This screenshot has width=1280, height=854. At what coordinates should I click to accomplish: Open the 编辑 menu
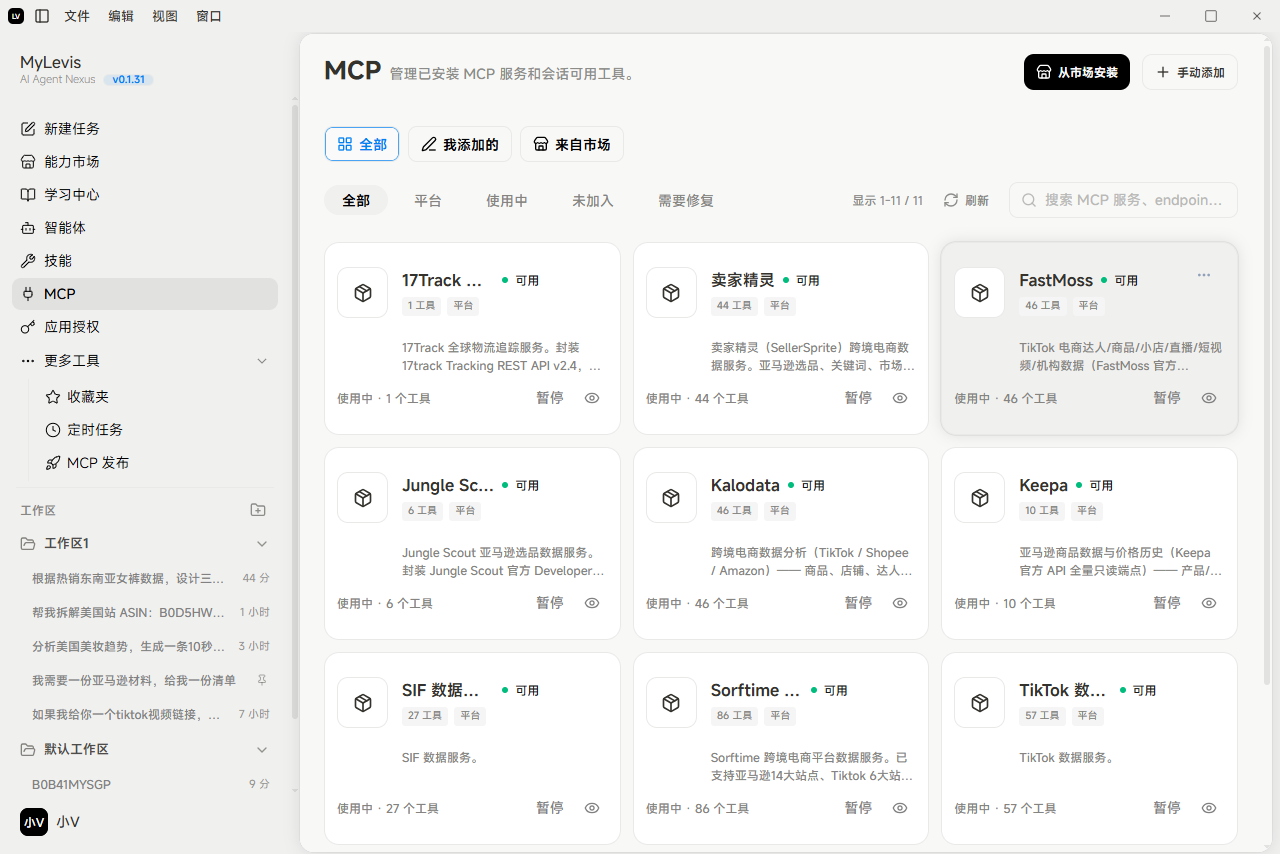click(x=121, y=16)
